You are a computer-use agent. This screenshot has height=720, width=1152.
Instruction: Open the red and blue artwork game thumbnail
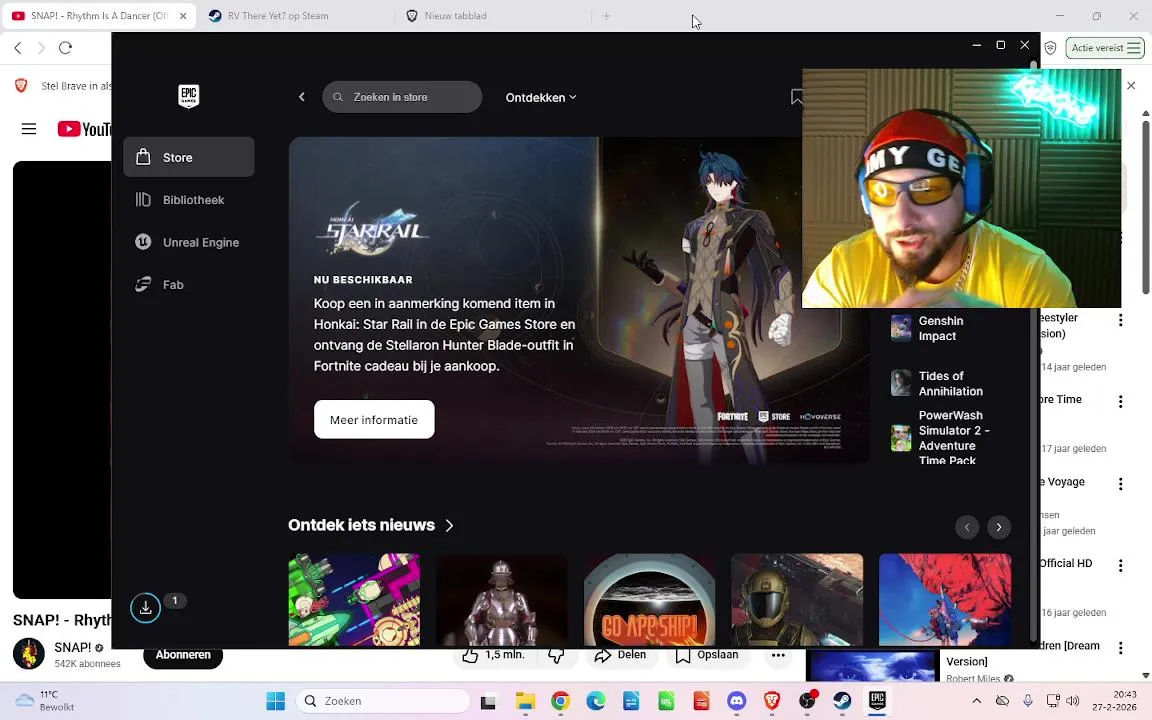tap(945, 600)
